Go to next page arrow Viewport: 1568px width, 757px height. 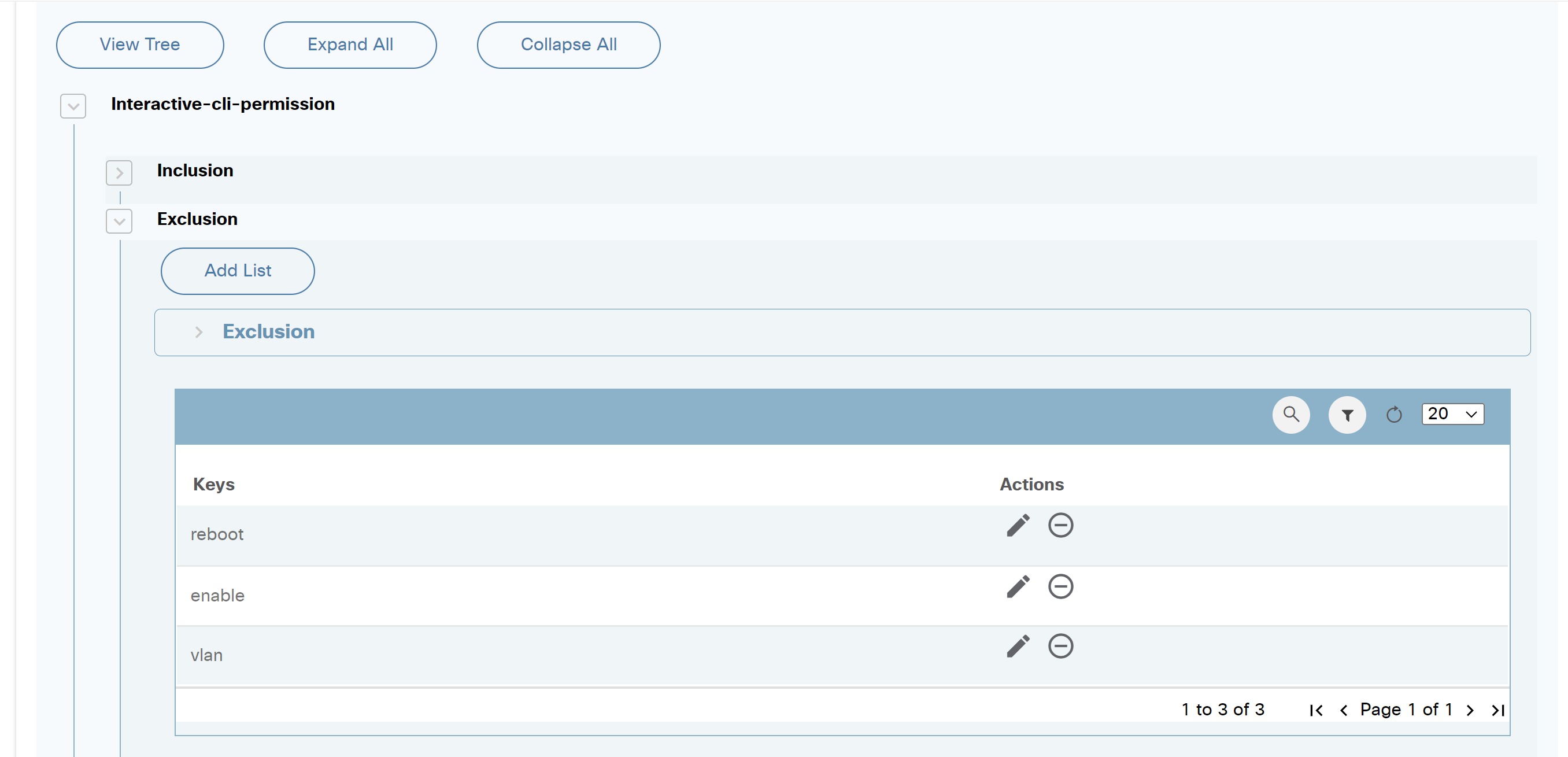click(1470, 710)
